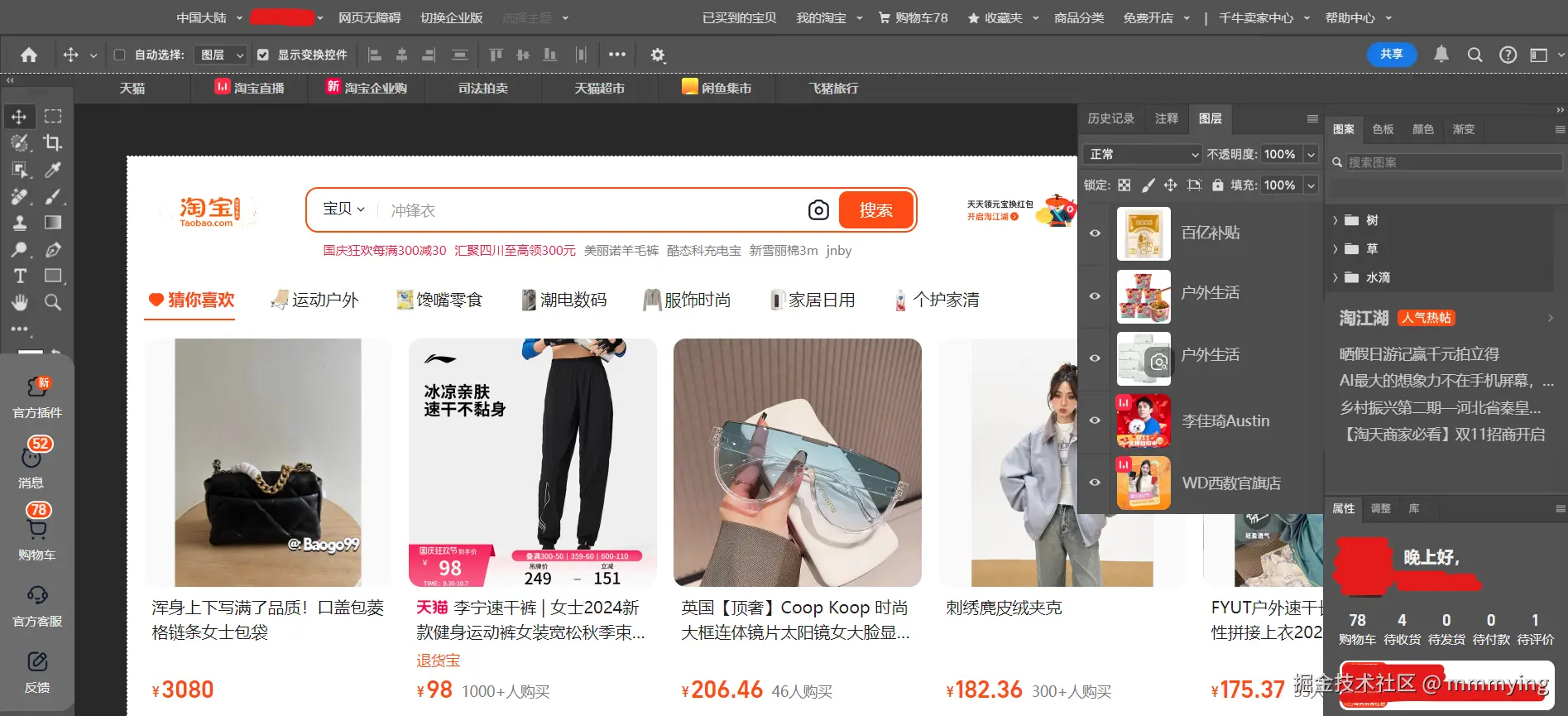Select the Gradient tool

53,223
